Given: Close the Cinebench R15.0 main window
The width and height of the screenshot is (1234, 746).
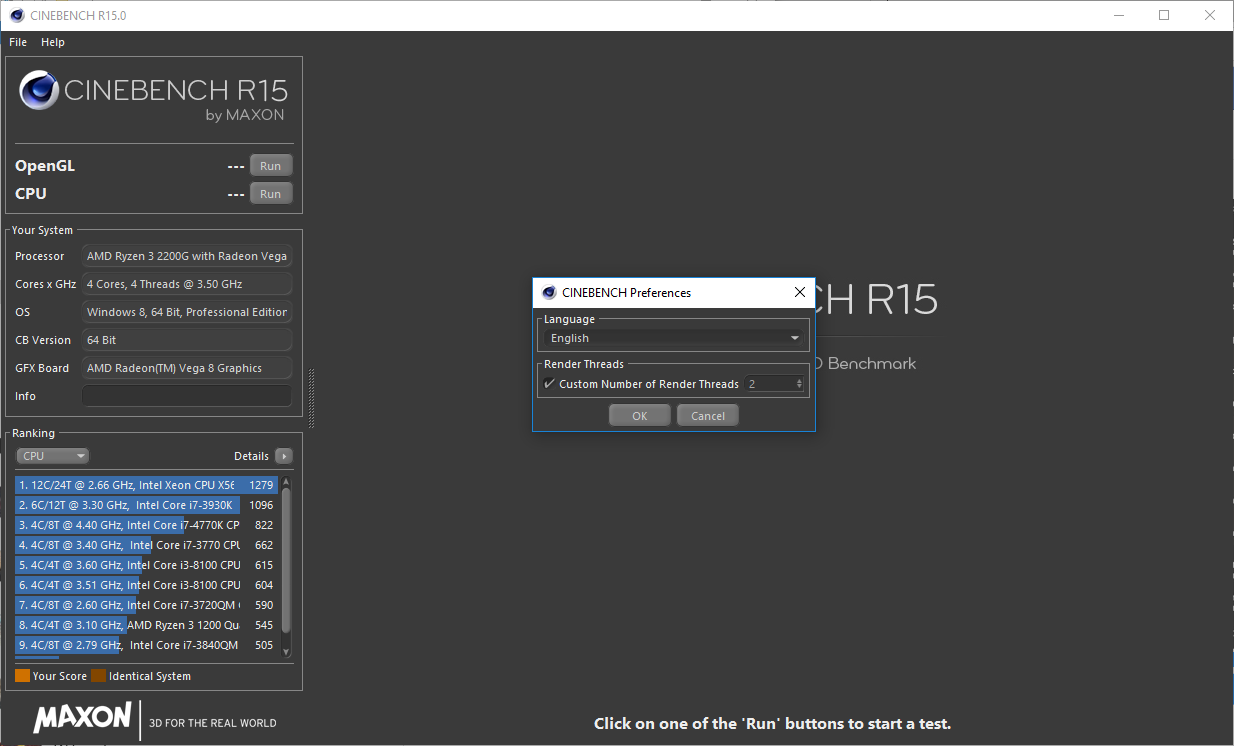Looking at the screenshot, I should [x=1210, y=15].
